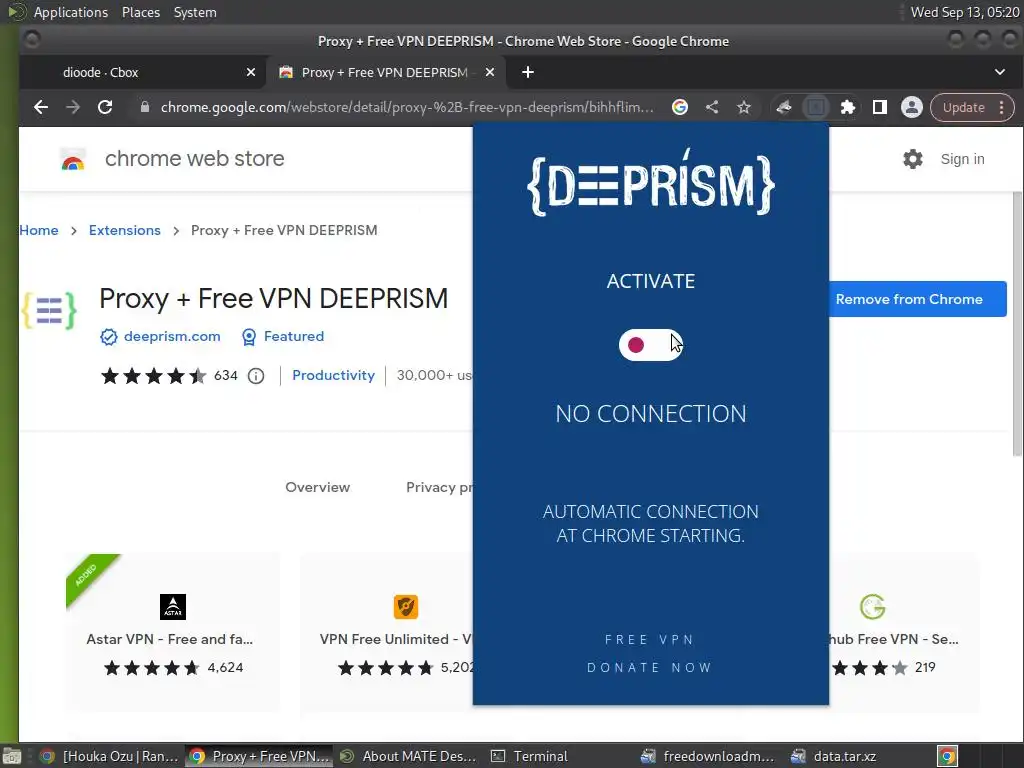Click Sign in on Web Store
The height and width of the screenshot is (768, 1024).
(962, 159)
